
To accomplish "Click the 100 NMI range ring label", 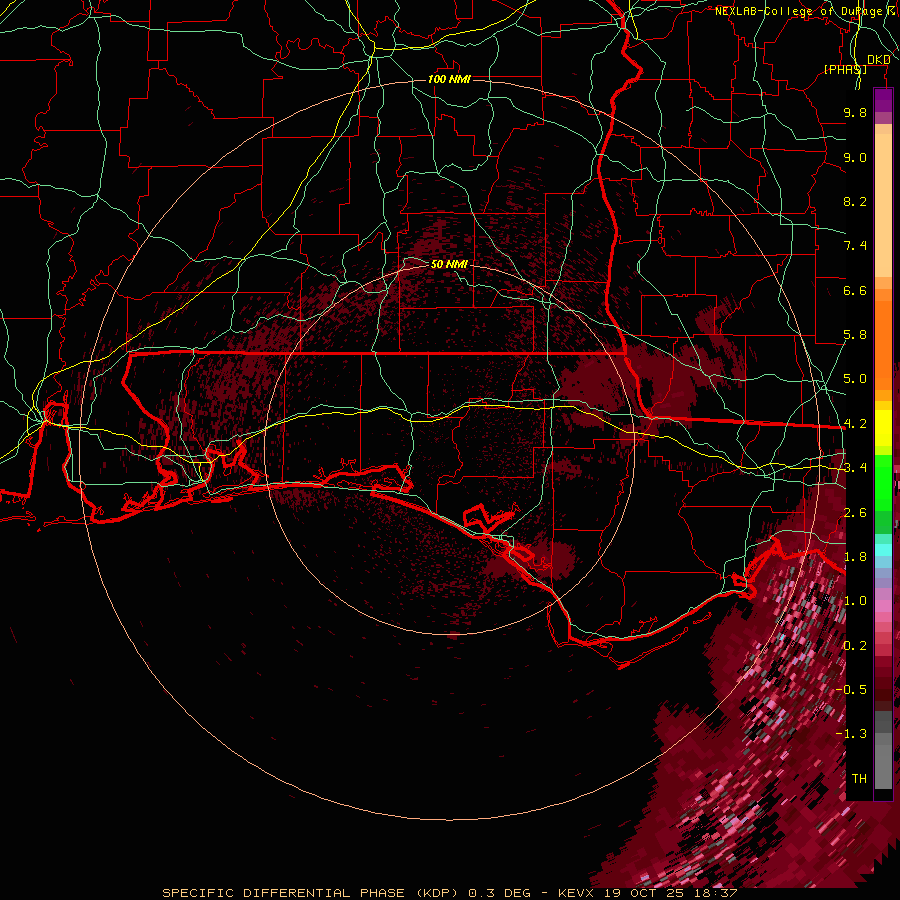I will pyautogui.click(x=449, y=79).
